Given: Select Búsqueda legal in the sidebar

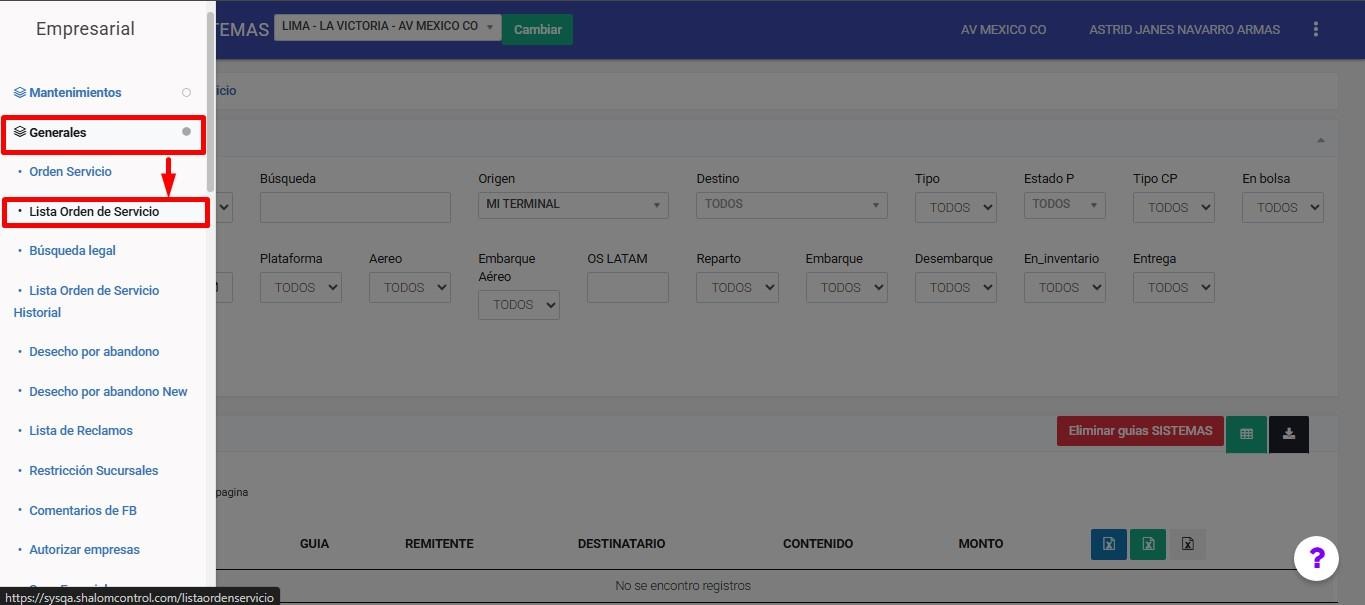Looking at the screenshot, I should pos(72,251).
